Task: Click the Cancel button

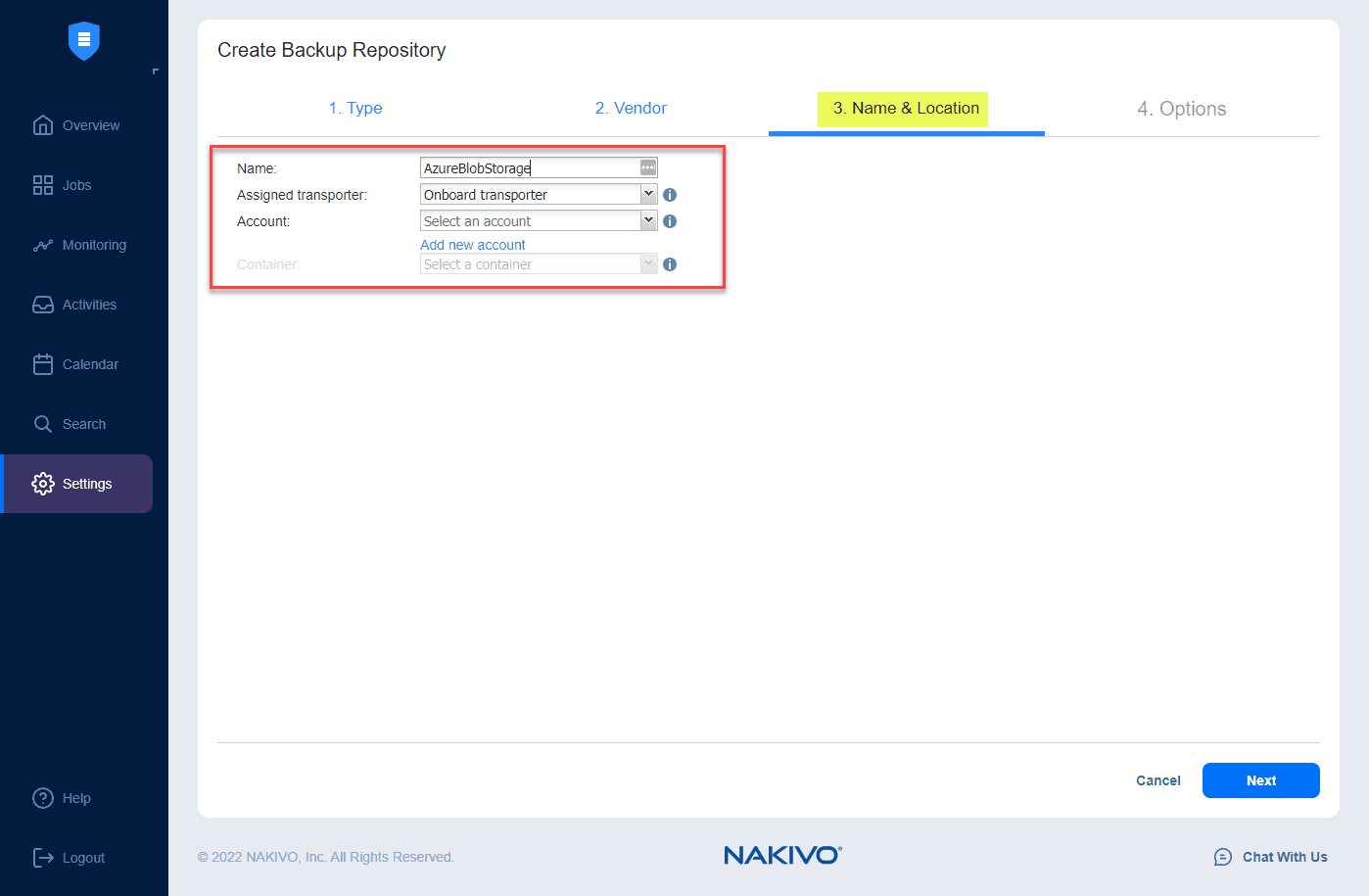Action: coord(1158,780)
